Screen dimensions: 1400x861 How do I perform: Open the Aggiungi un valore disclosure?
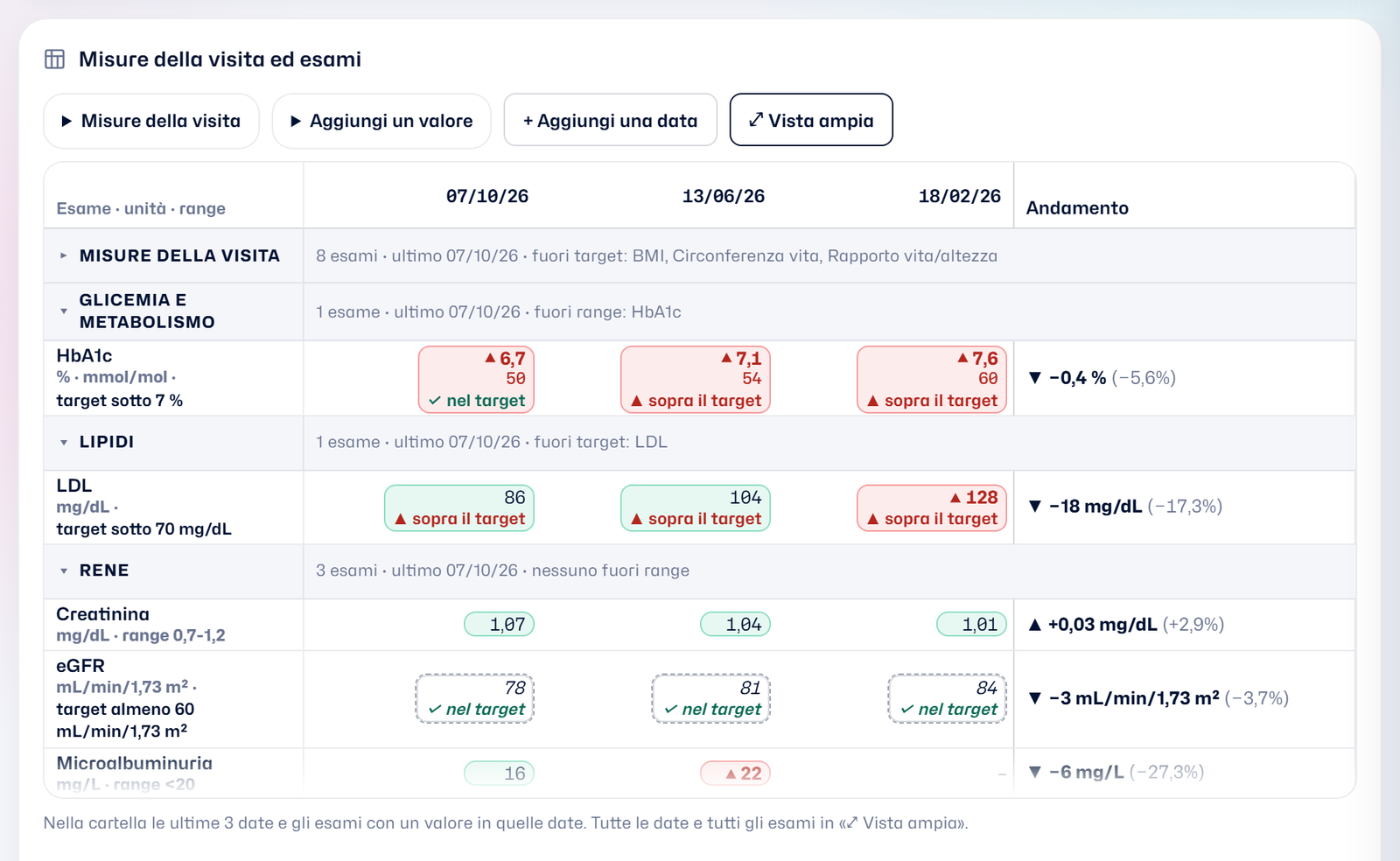(x=381, y=121)
